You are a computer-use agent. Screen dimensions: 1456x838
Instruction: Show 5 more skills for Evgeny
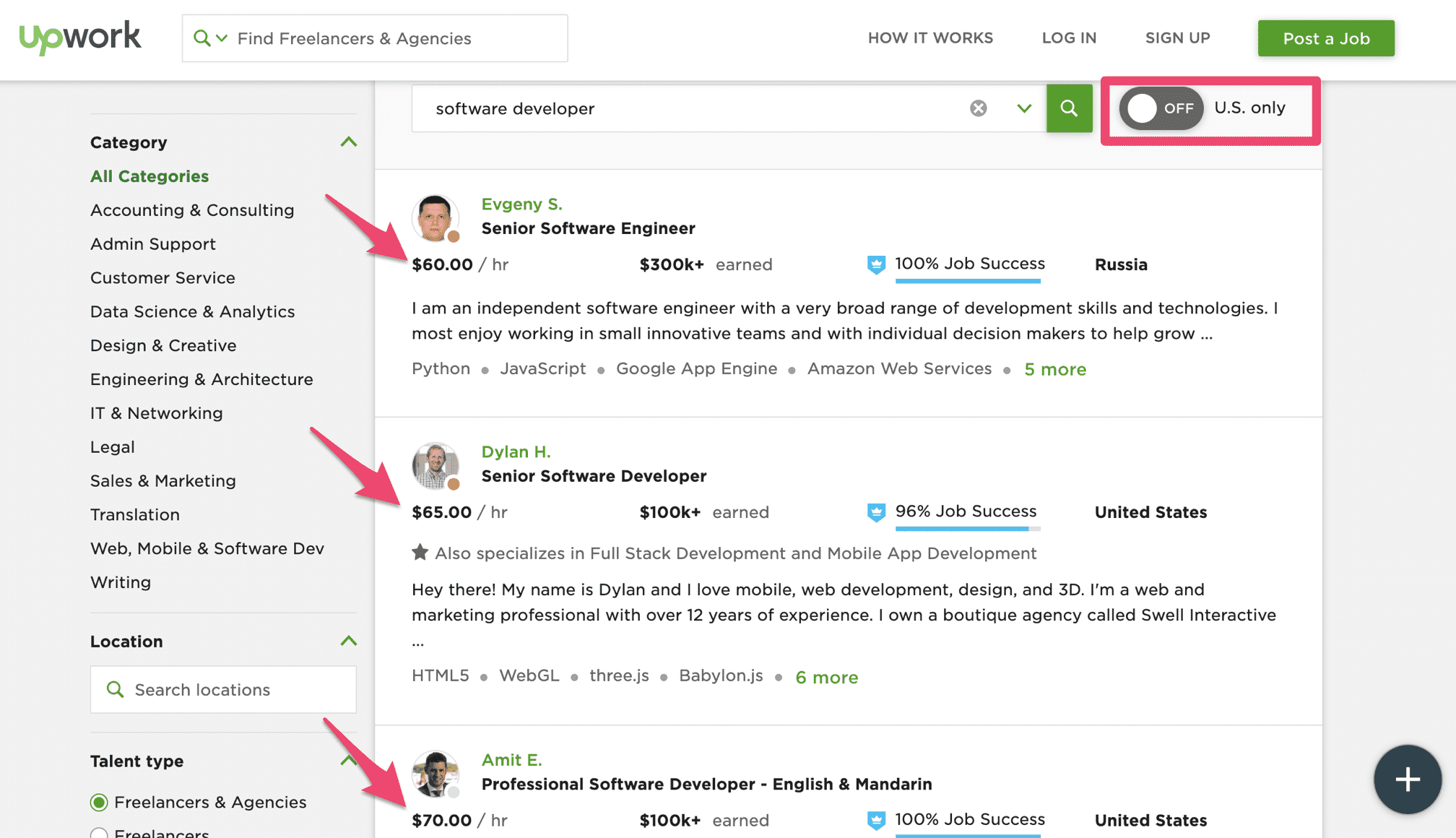click(x=1054, y=370)
